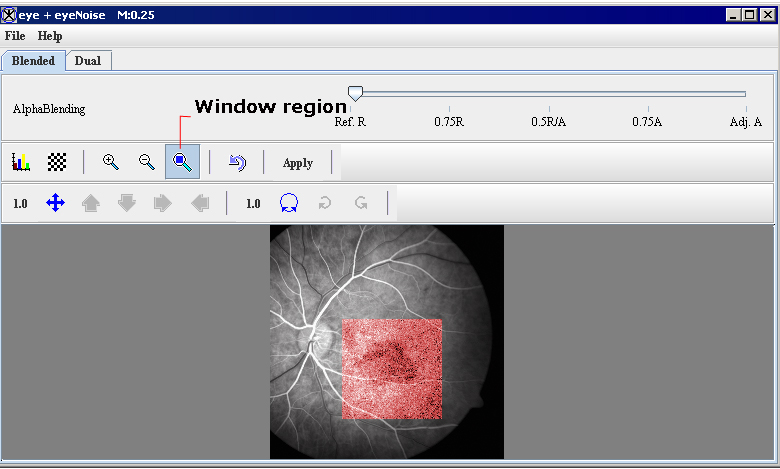Click the shift down arrow
This screenshot has width=780, height=469.
point(127,203)
